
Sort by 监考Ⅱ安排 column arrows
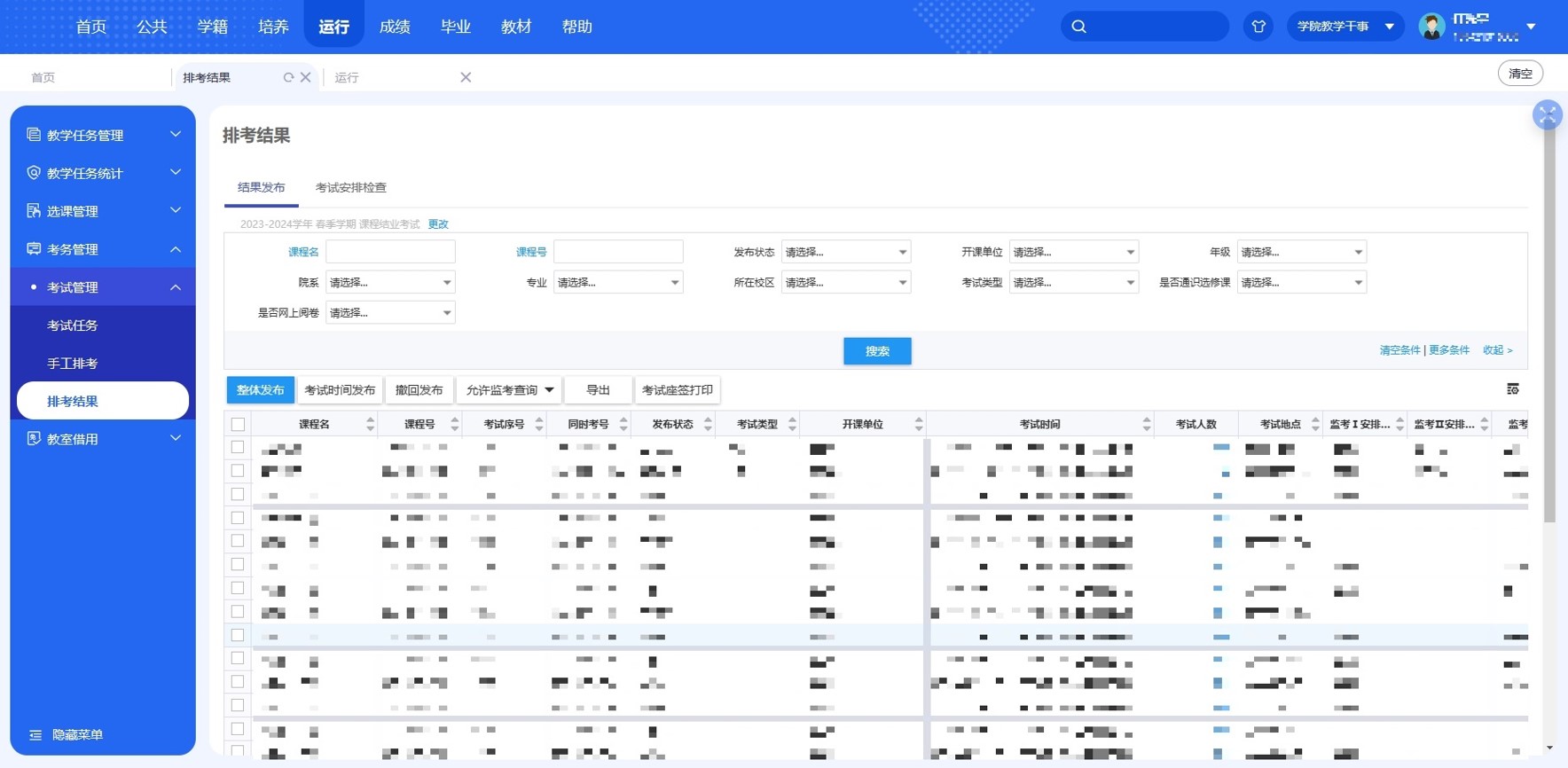(1484, 425)
